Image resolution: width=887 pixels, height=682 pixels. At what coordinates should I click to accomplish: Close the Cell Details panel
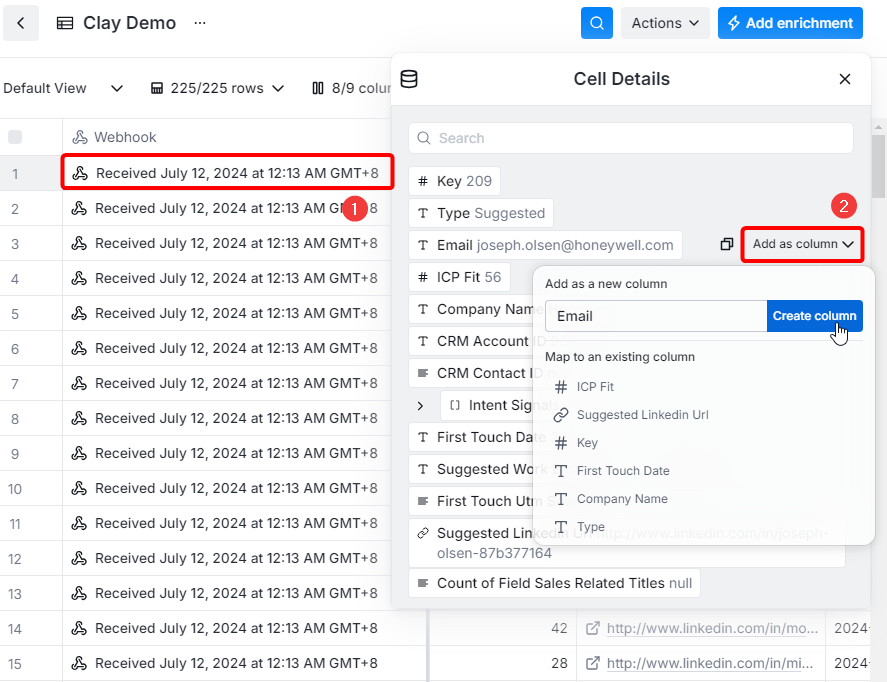point(845,79)
